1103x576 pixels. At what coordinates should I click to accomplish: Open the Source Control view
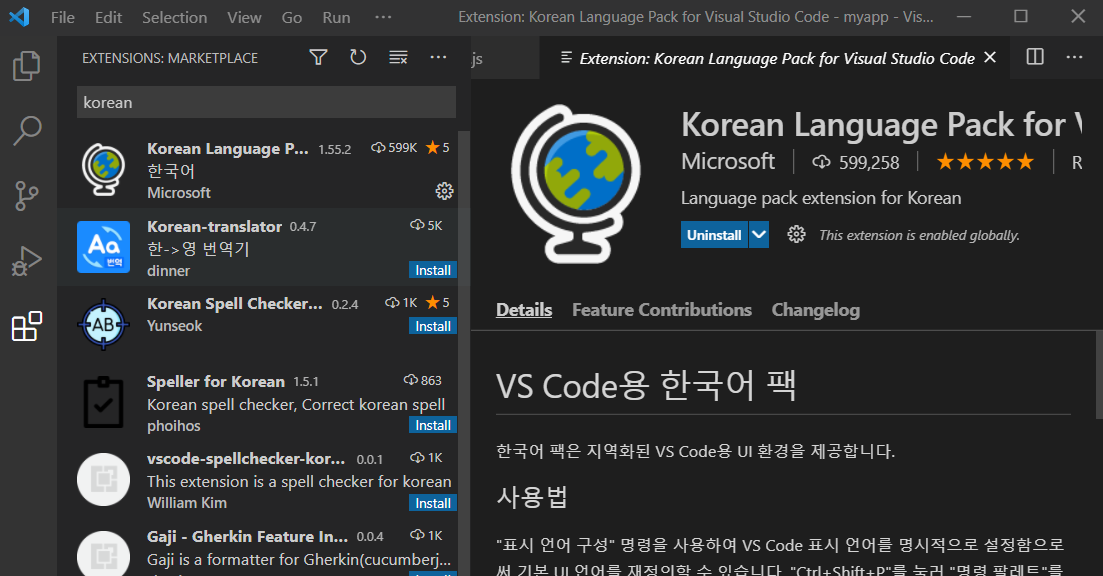27,196
